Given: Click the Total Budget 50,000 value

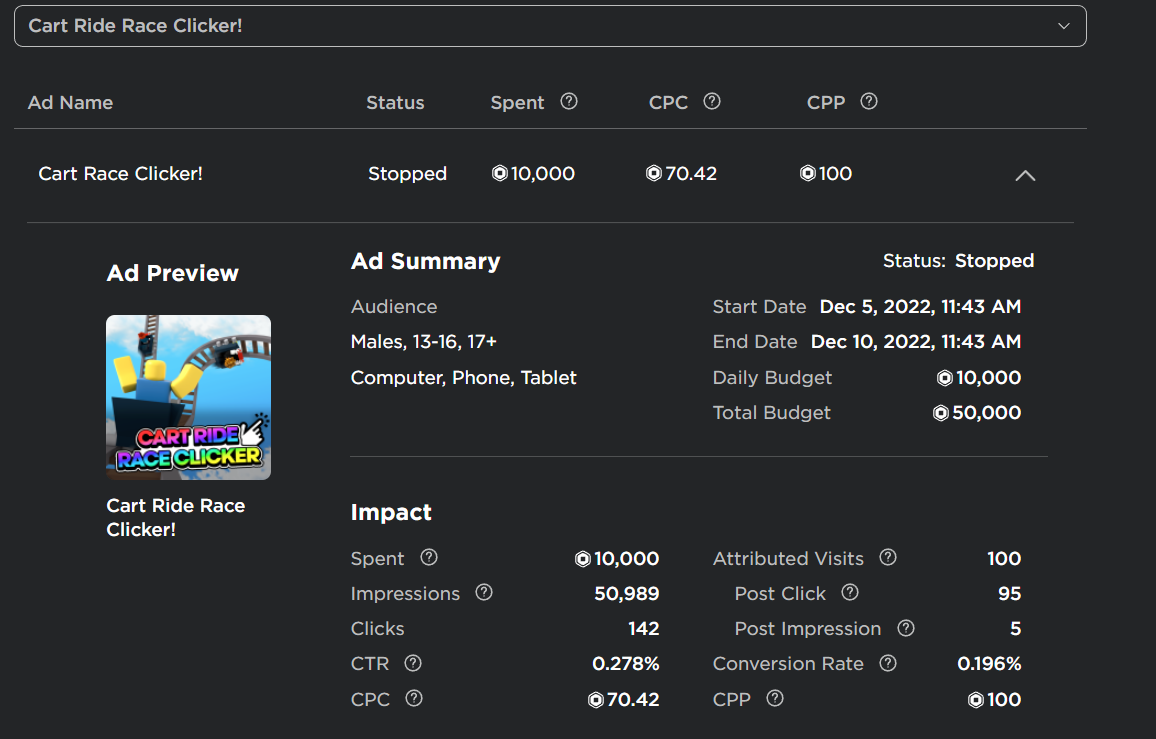Looking at the screenshot, I should pyautogui.click(x=977, y=412).
